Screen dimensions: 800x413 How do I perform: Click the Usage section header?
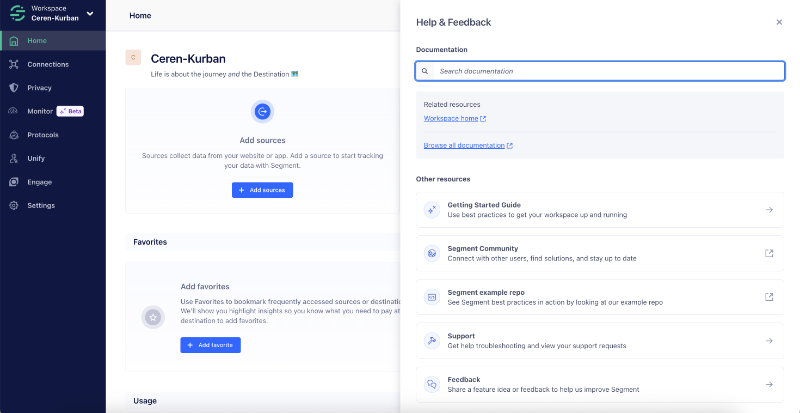pos(145,401)
